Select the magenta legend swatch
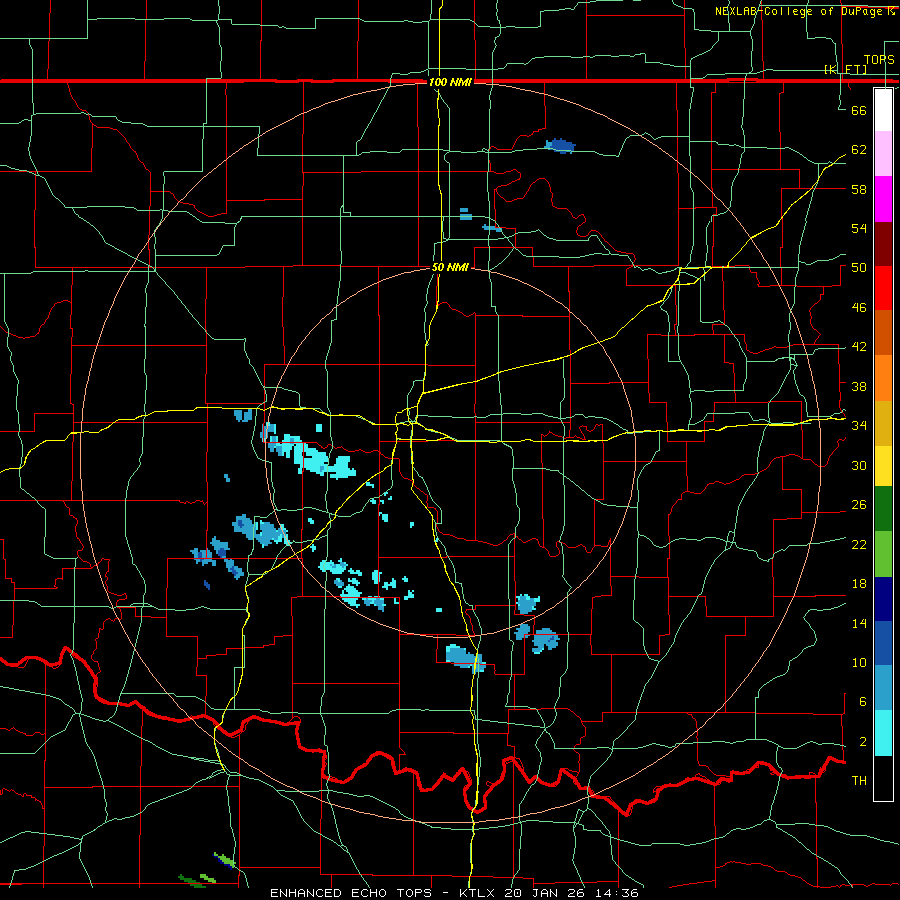Viewport: 900px width, 900px height. 883,199
